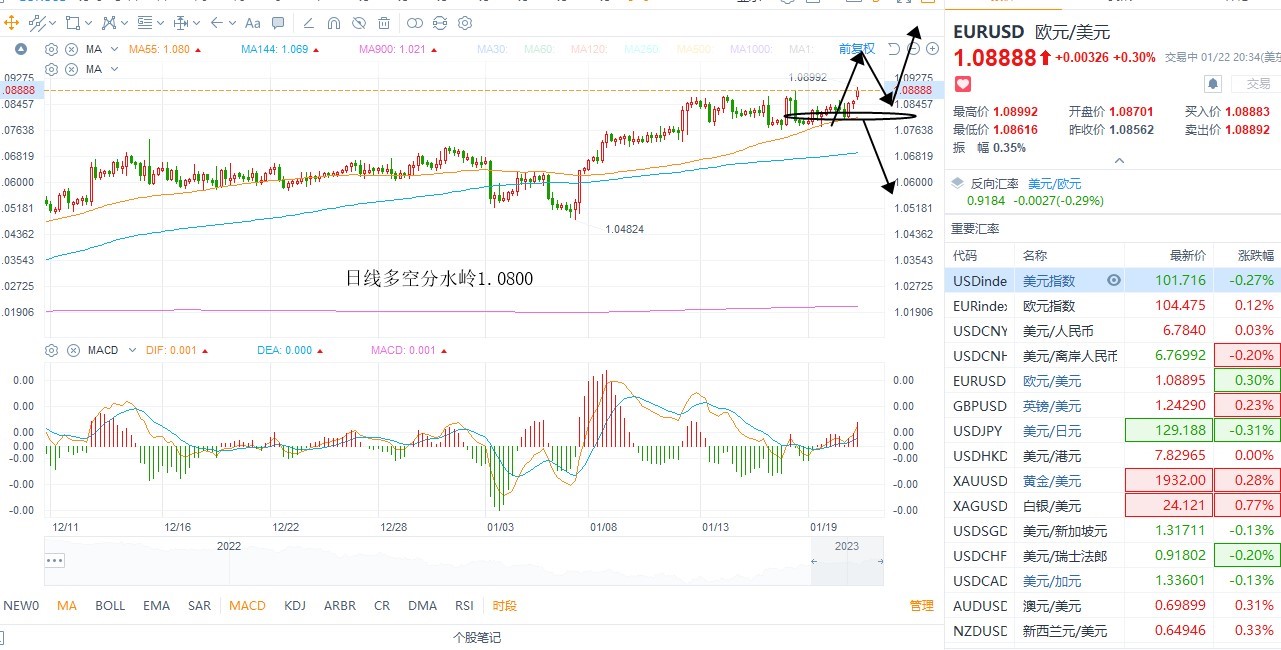This screenshot has width=1281, height=650.
Task: Click the trash icon to delete drawings
Action: tap(384, 23)
